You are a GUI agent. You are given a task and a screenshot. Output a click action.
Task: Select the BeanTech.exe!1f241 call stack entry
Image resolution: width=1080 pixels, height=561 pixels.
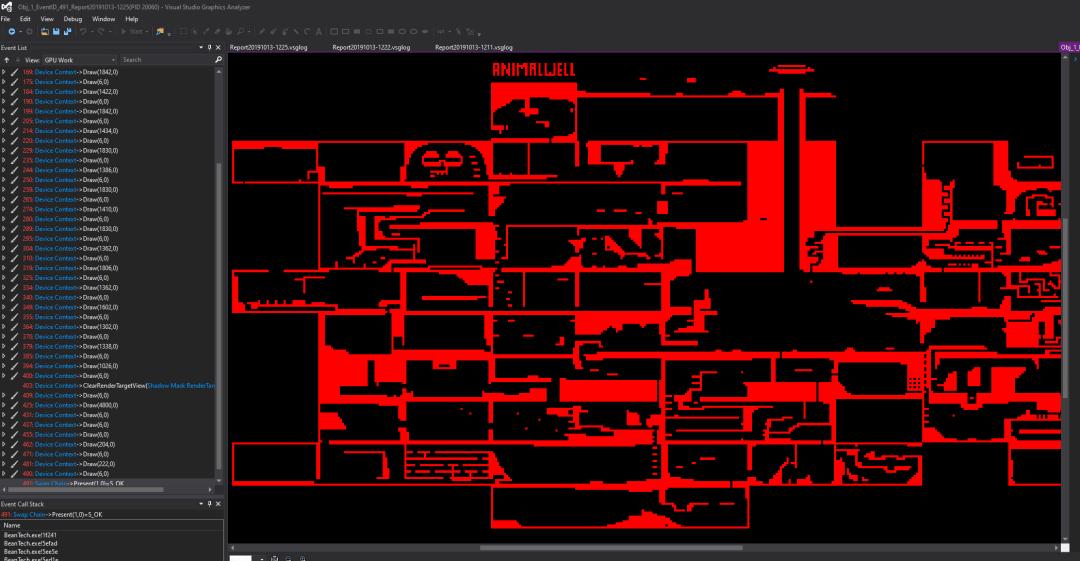[30, 535]
